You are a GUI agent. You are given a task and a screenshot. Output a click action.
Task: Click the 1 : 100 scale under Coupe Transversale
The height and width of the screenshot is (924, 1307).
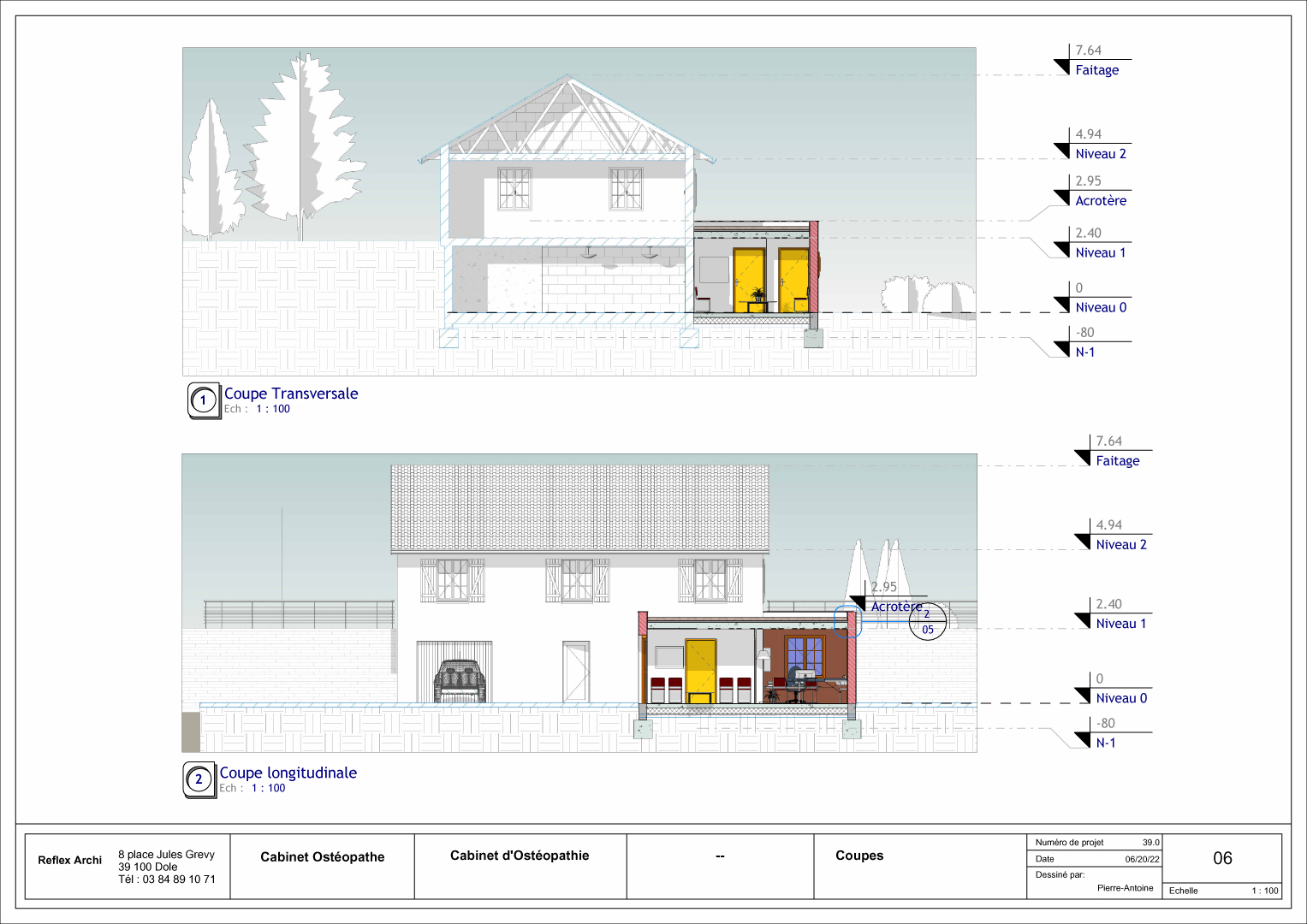pyautogui.click(x=272, y=409)
